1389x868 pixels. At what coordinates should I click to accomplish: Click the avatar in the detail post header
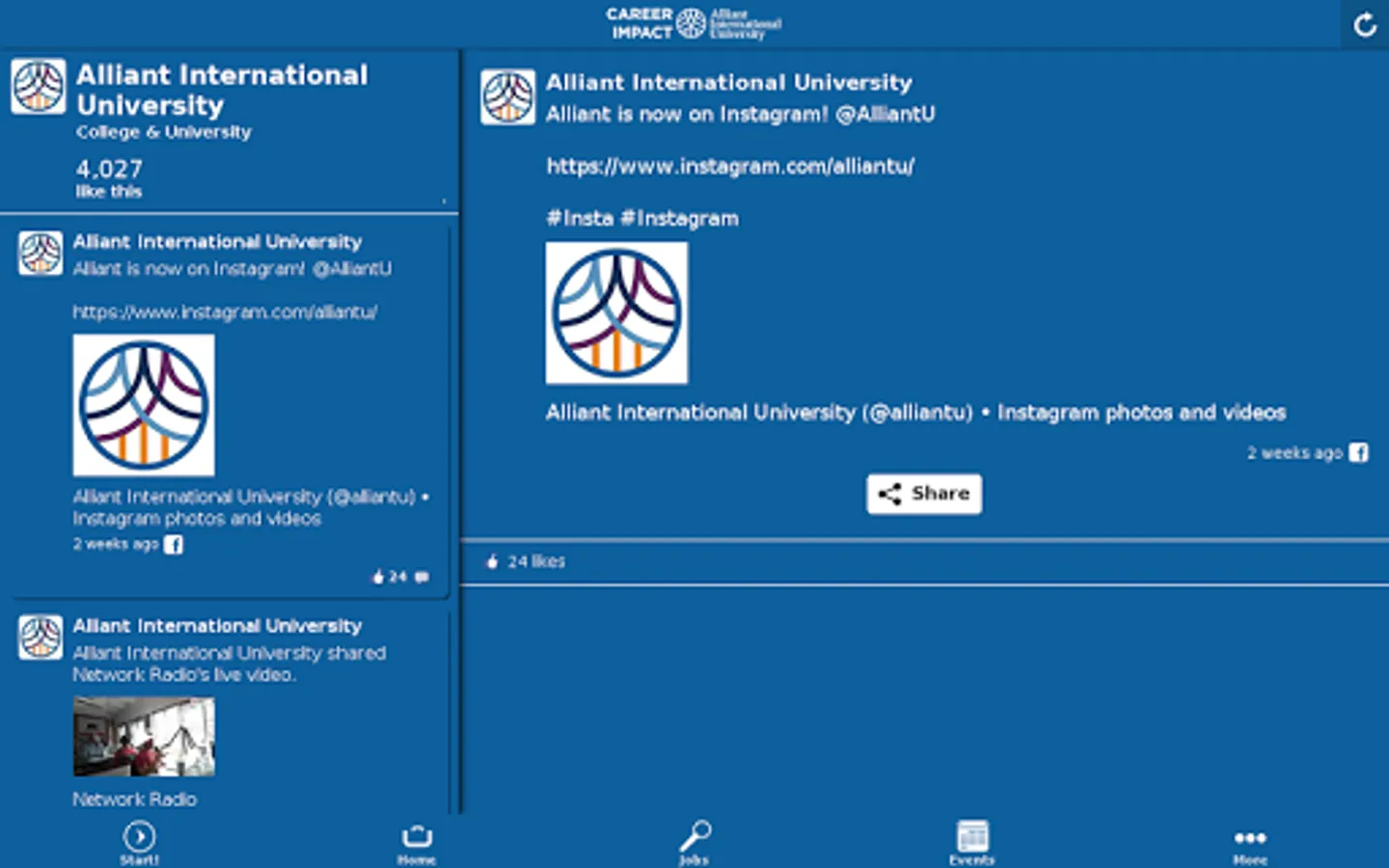pyautogui.click(x=507, y=96)
